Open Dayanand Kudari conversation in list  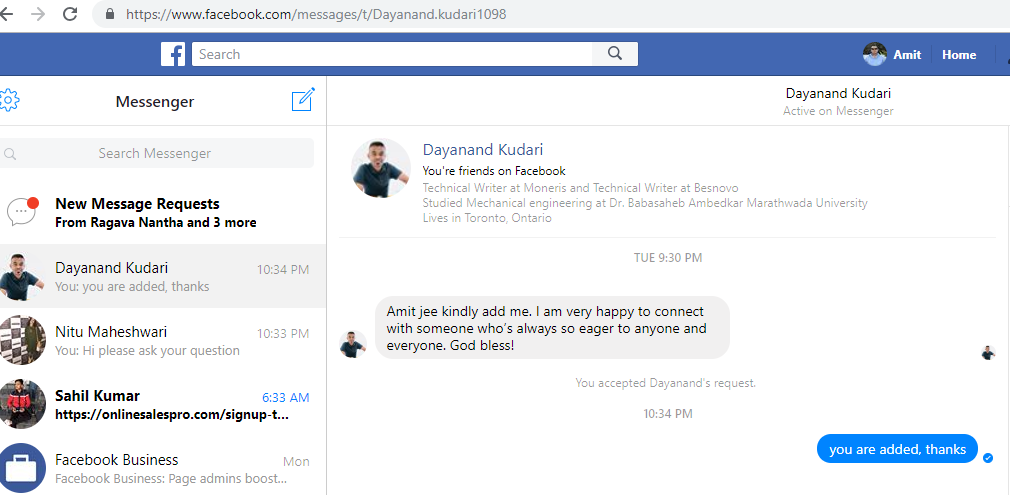pos(162,277)
